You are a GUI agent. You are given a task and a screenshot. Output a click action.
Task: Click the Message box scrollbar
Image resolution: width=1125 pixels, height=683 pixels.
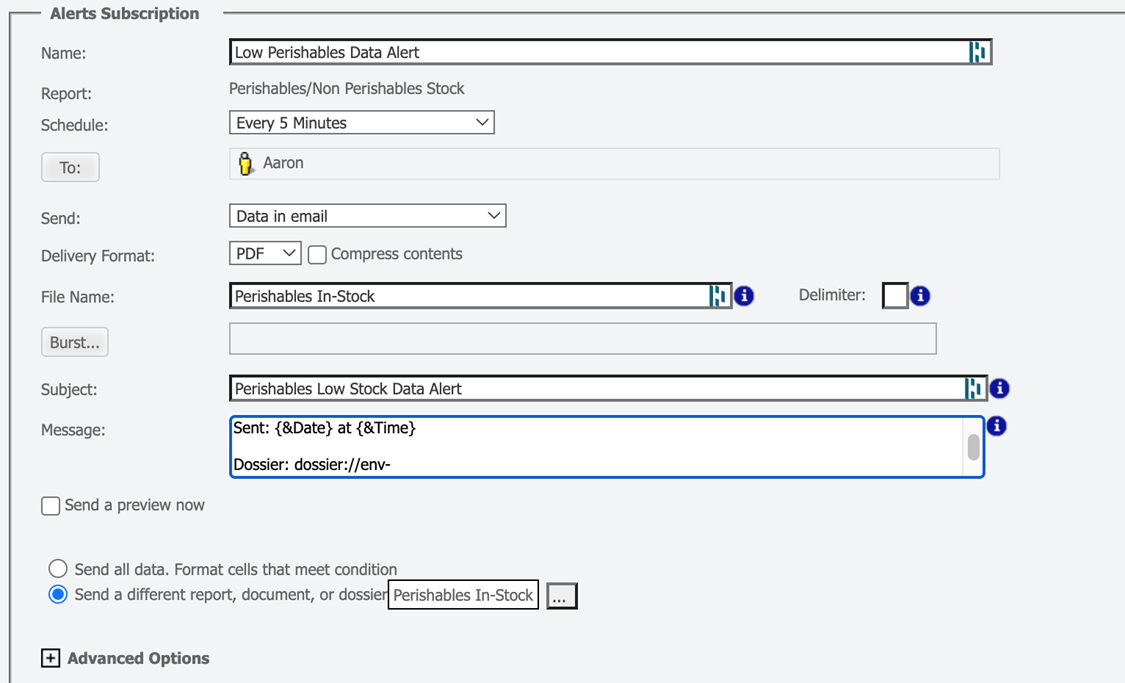point(973,447)
